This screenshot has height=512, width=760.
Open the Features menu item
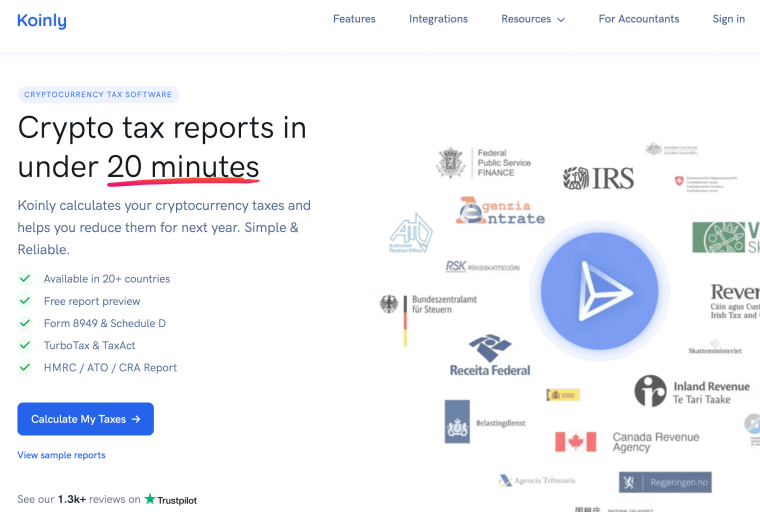click(354, 19)
